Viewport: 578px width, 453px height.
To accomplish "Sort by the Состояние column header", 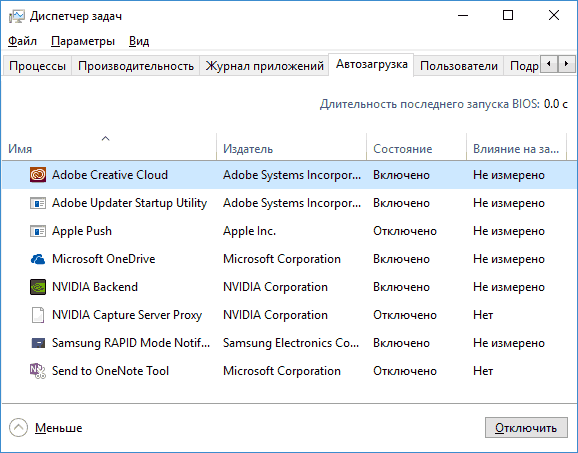I will point(416,147).
